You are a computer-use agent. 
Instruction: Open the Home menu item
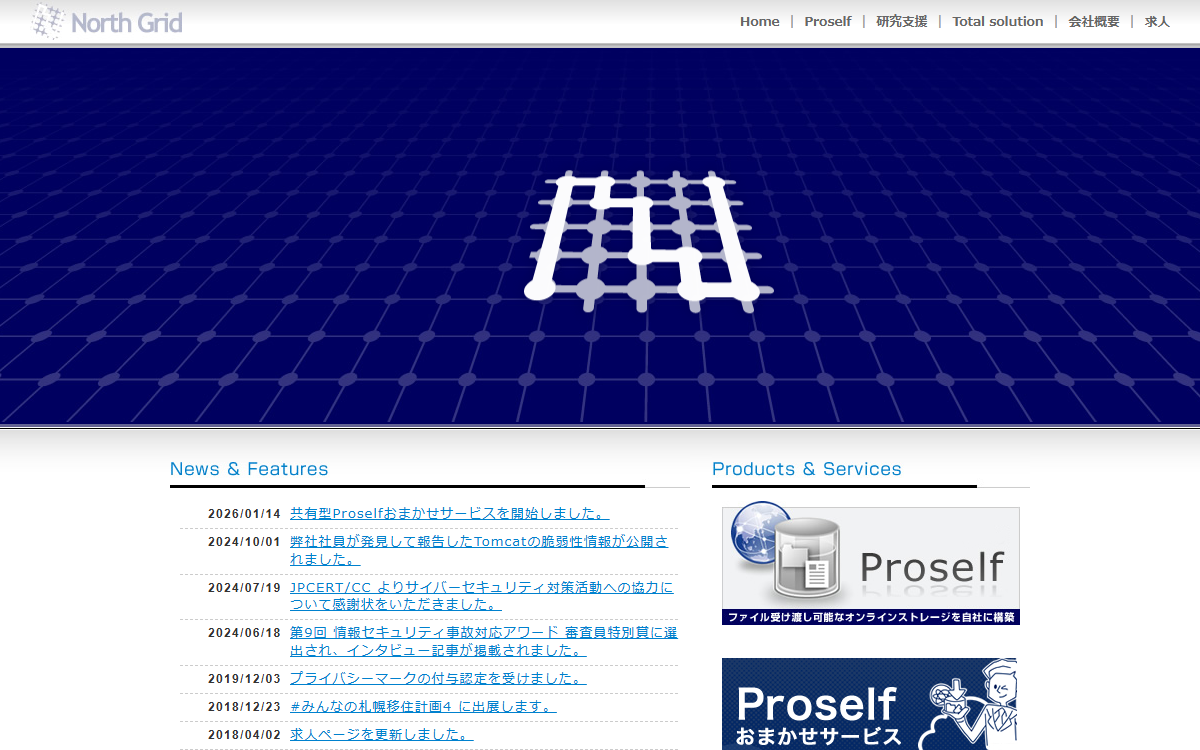pos(760,21)
